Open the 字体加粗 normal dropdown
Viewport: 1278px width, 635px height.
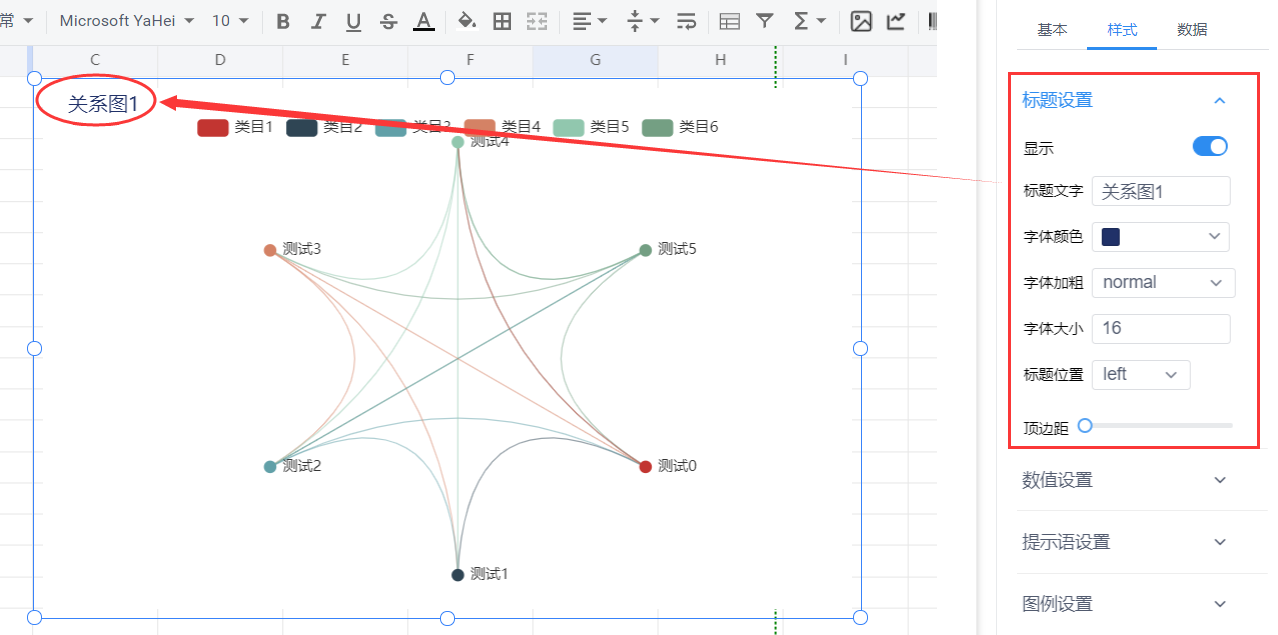coord(1164,283)
